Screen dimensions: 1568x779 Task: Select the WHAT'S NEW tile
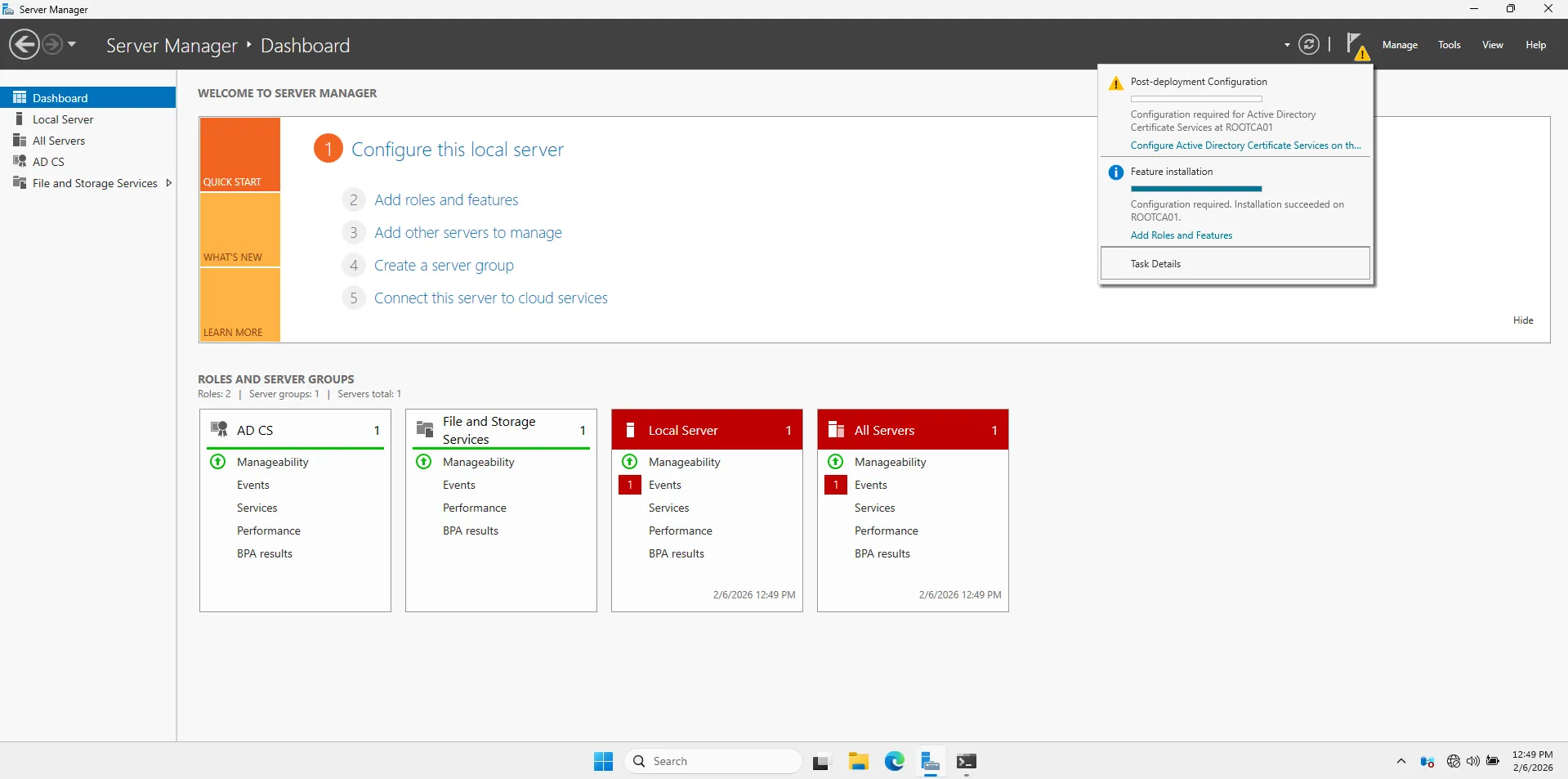240,230
